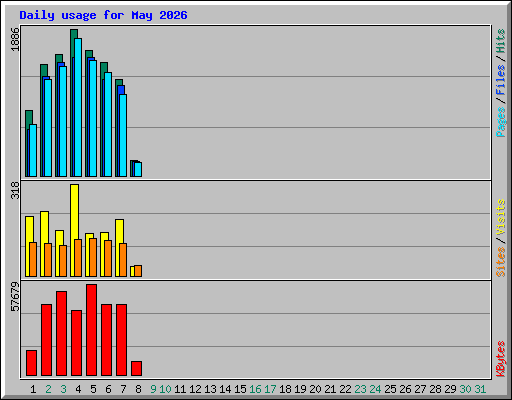Click green day label 10 on x-axis
This screenshot has width=512, height=400.
tap(165, 389)
